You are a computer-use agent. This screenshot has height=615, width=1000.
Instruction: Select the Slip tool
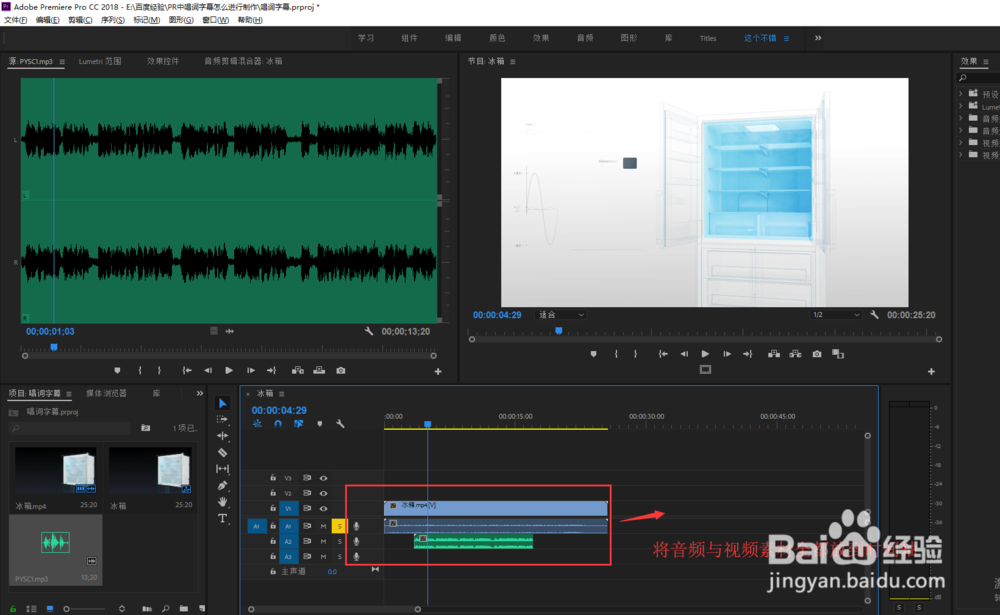pos(223,469)
